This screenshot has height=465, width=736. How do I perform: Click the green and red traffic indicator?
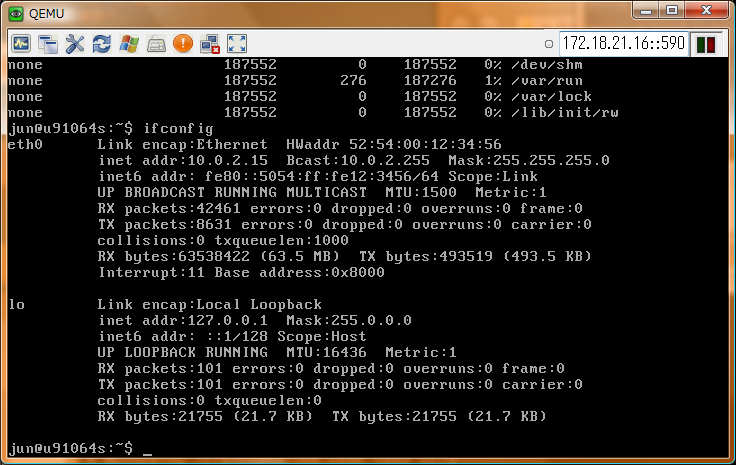tap(706, 45)
